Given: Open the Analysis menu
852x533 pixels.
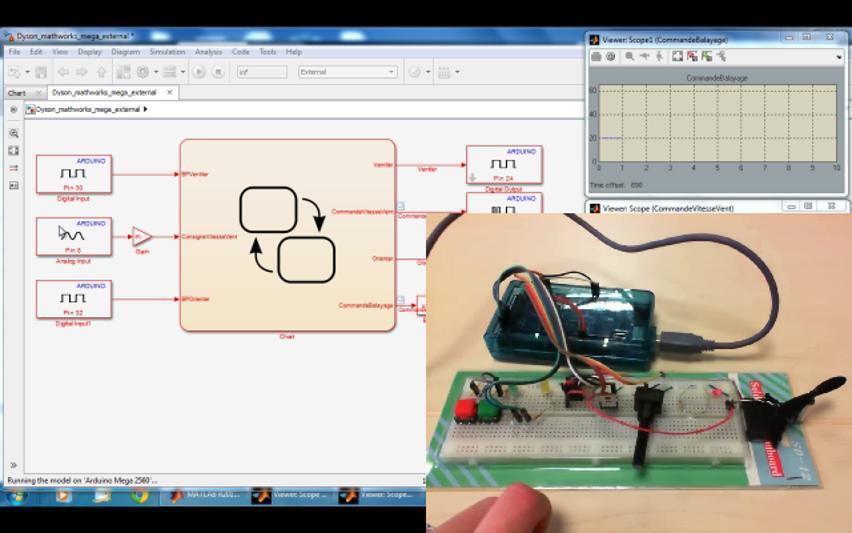Looking at the screenshot, I should (x=209, y=52).
